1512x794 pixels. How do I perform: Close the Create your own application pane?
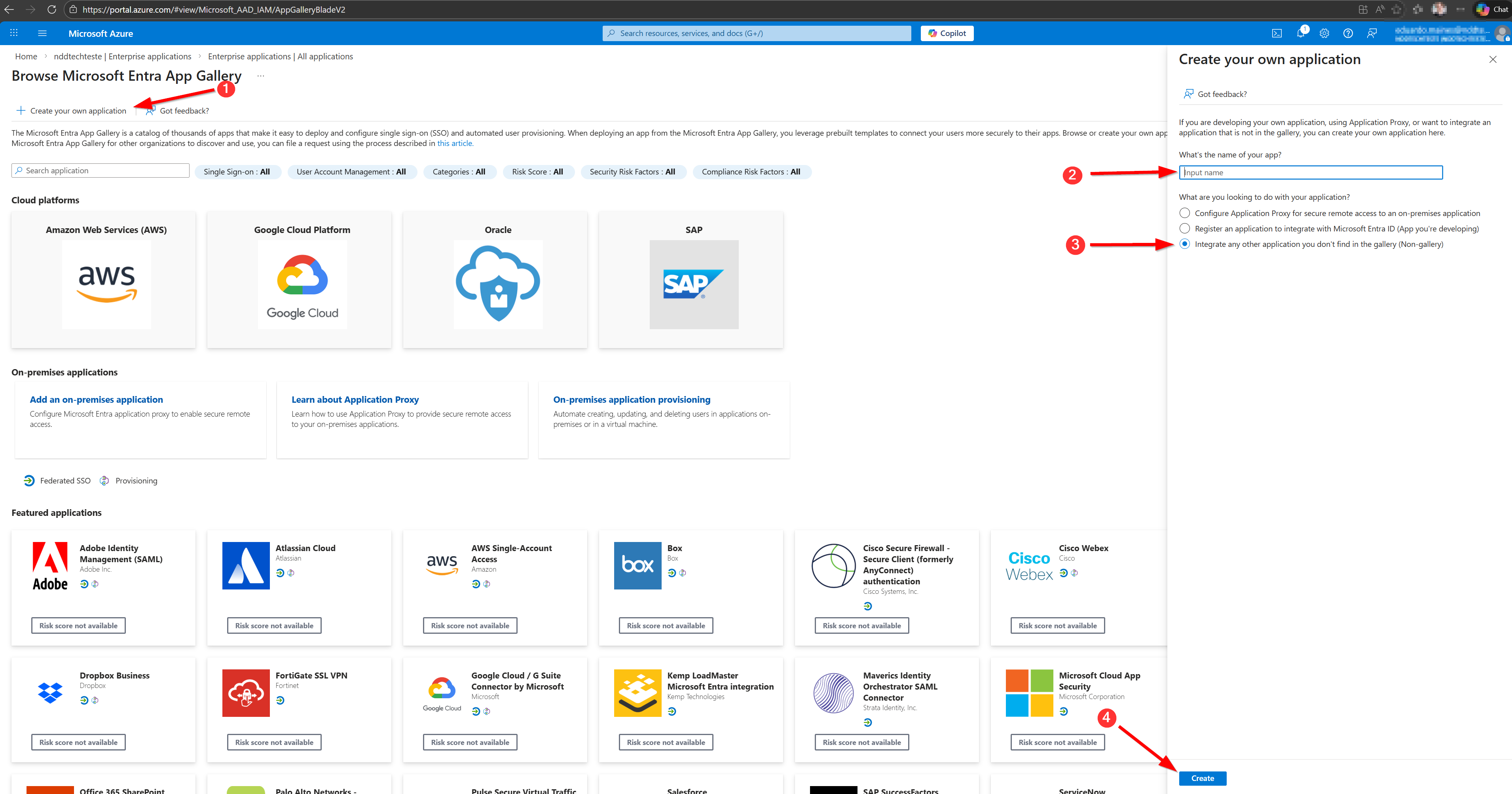(x=1493, y=59)
